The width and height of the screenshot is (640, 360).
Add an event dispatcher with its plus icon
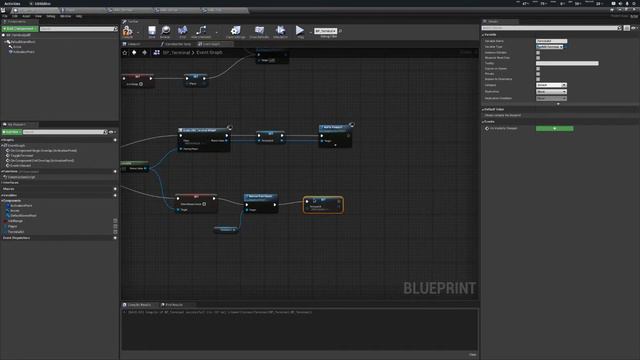tap(115, 238)
